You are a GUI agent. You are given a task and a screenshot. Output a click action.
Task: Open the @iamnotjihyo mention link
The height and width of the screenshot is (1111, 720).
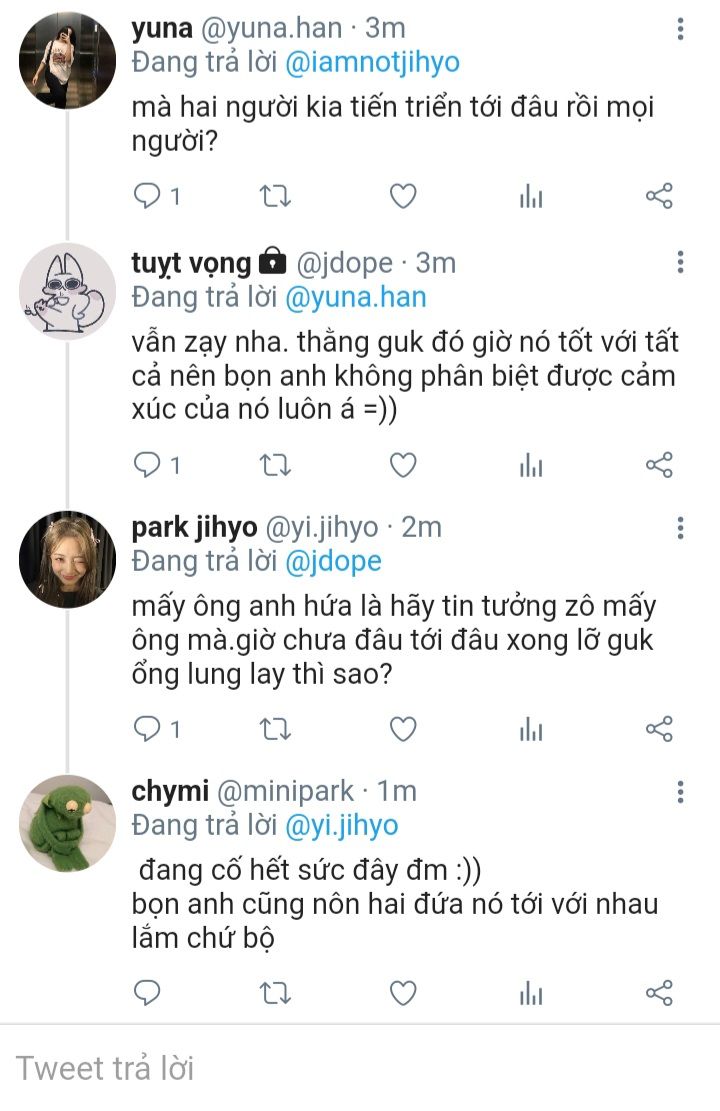tap(372, 62)
